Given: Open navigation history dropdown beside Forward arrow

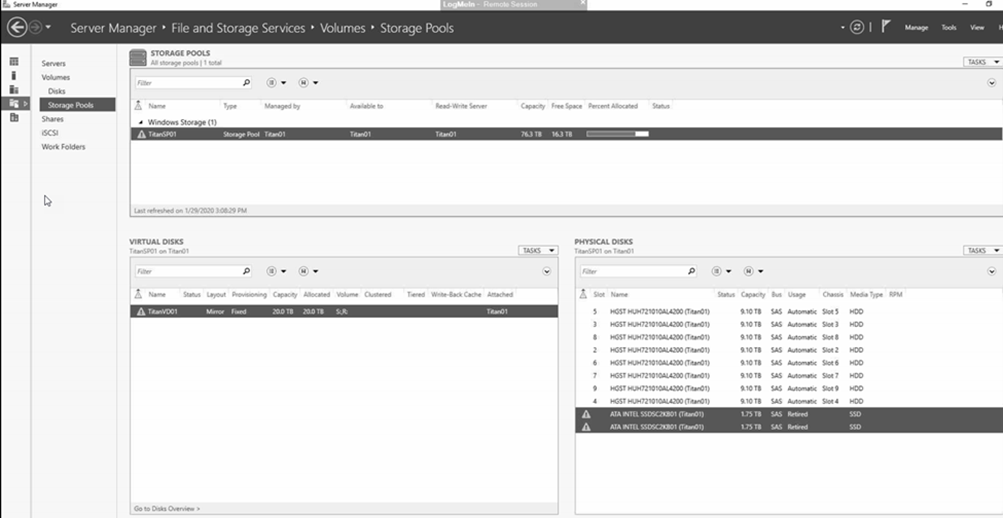Looking at the screenshot, I should pyautogui.click(x=49, y=27).
